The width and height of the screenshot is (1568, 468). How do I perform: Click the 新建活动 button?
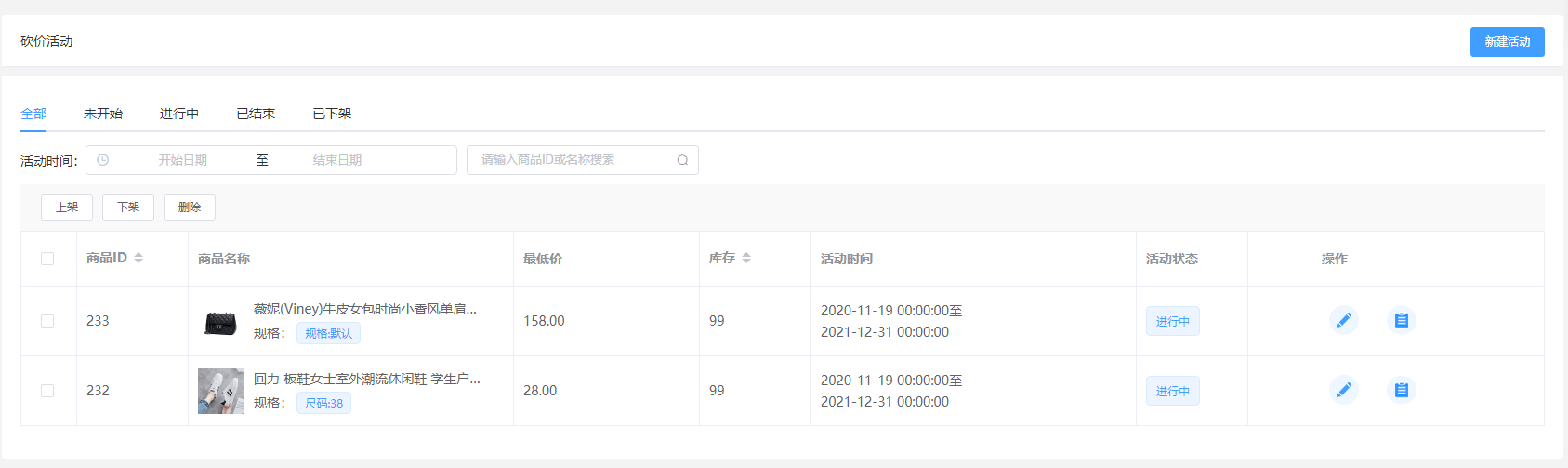coord(1507,42)
